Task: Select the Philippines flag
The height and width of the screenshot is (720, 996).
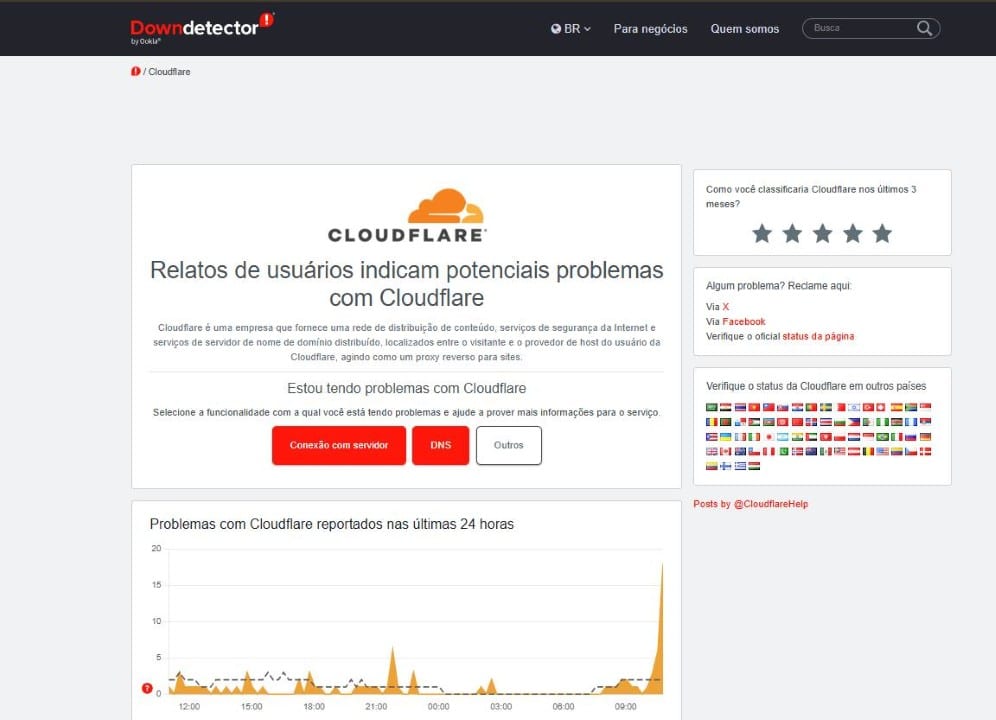Action: pos(854,422)
